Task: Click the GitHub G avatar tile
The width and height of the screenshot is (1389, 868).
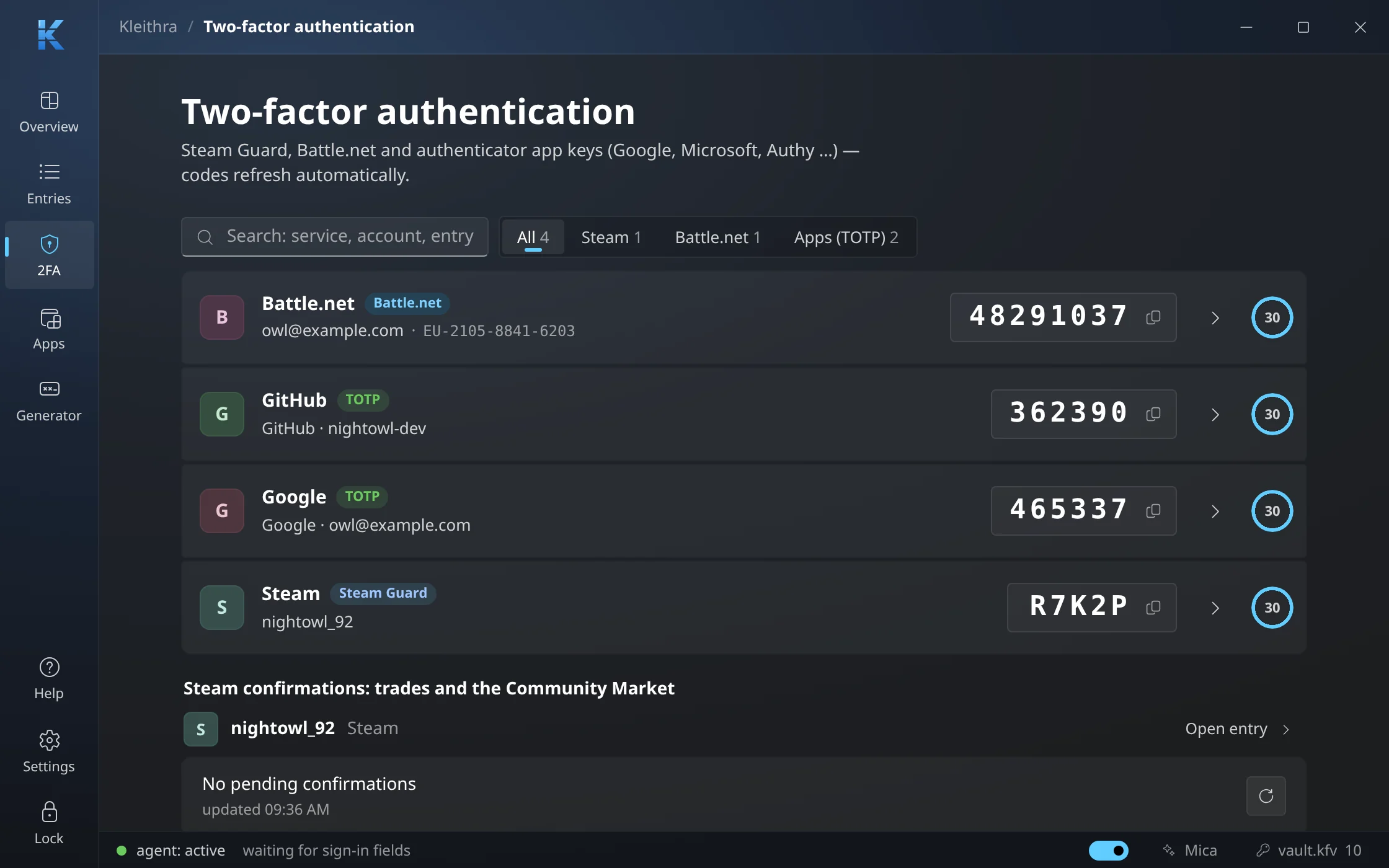Action: [x=222, y=414]
